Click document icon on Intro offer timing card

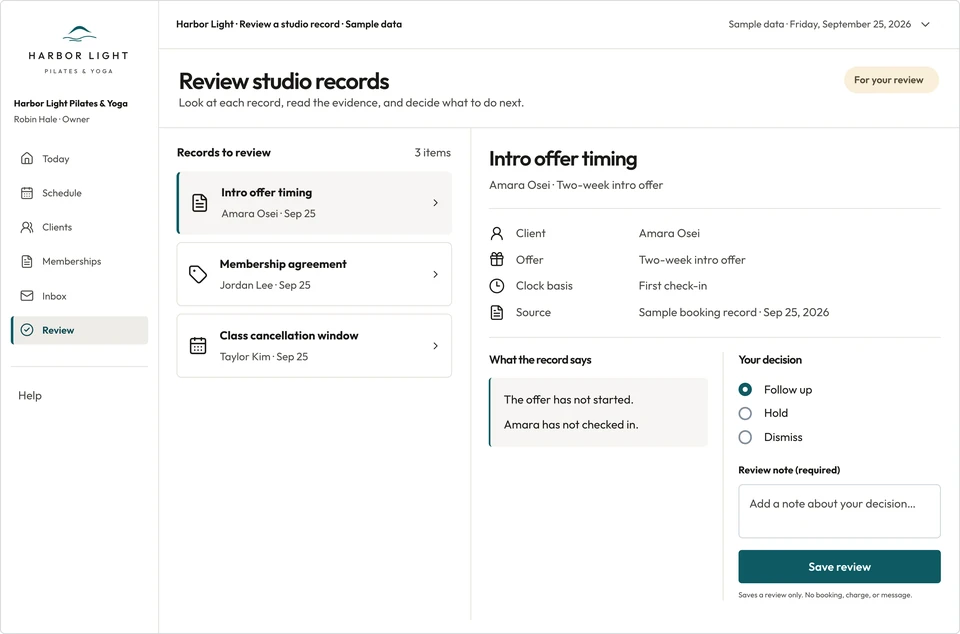(200, 203)
